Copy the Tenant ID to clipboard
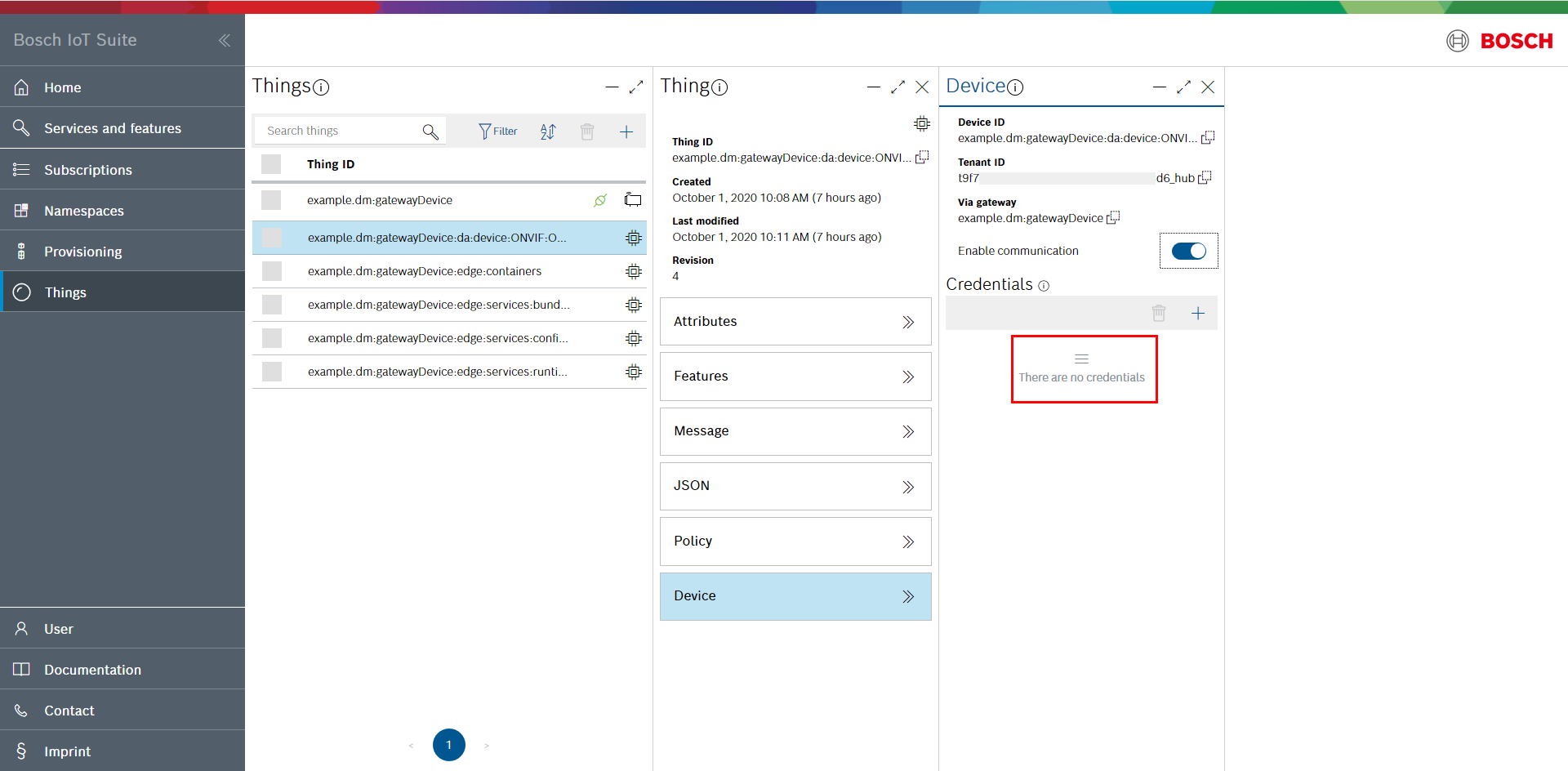The image size is (1568, 771). pyautogui.click(x=1205, y=177)
